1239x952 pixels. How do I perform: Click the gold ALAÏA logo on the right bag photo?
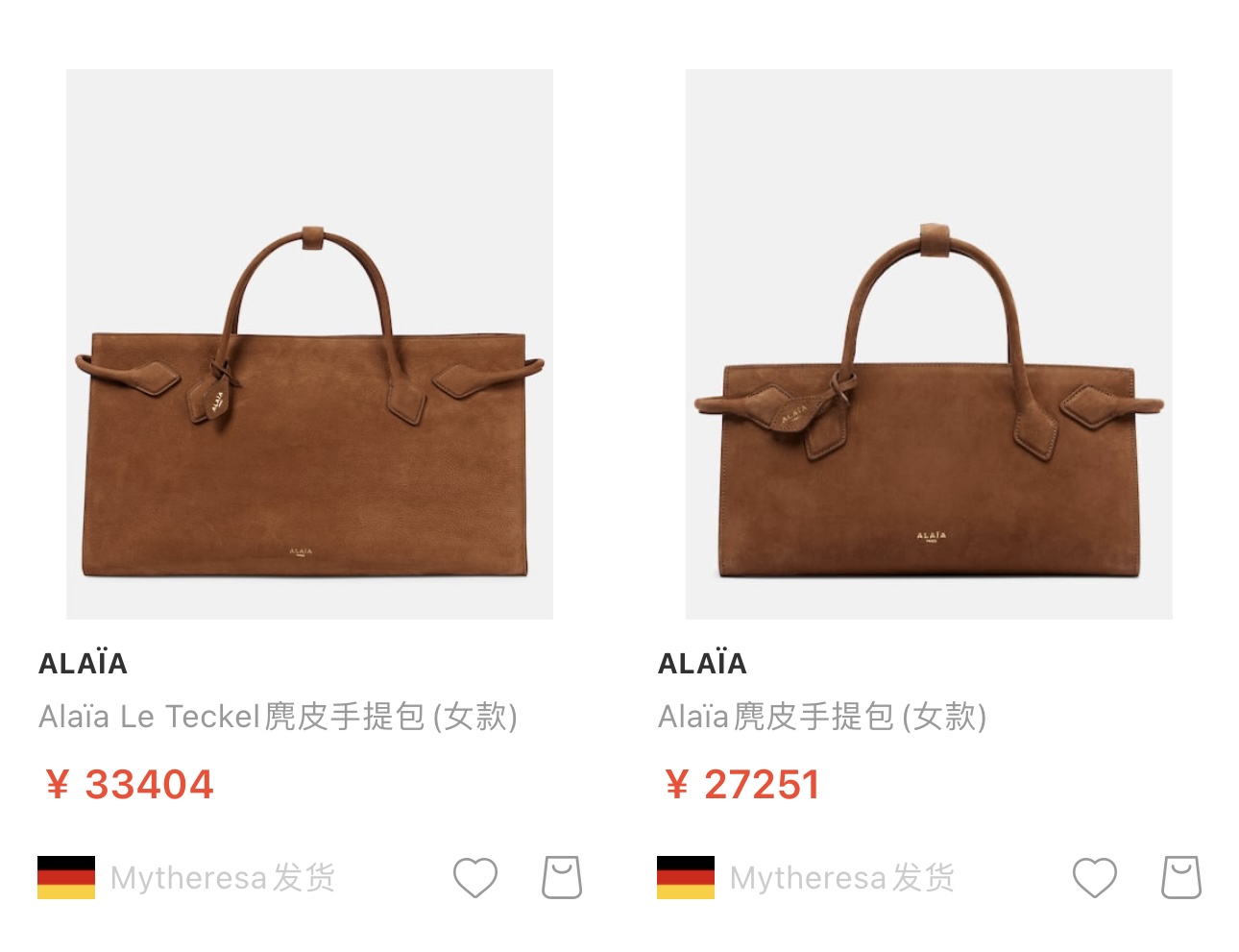(x=931, y=538)
